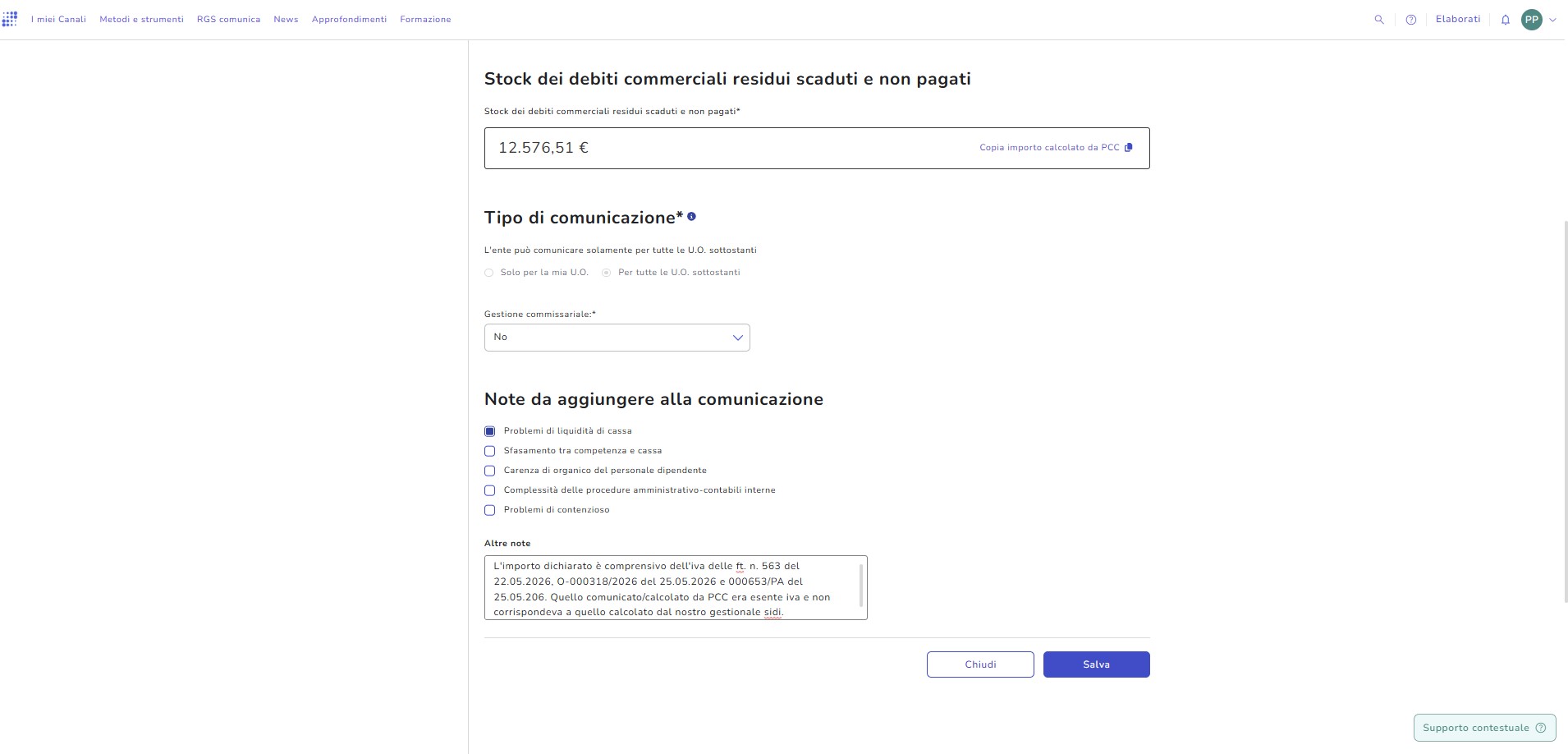Expand the Gestione commissariale dropdown
Screen dimensions: 1568x754
[617, 338]
